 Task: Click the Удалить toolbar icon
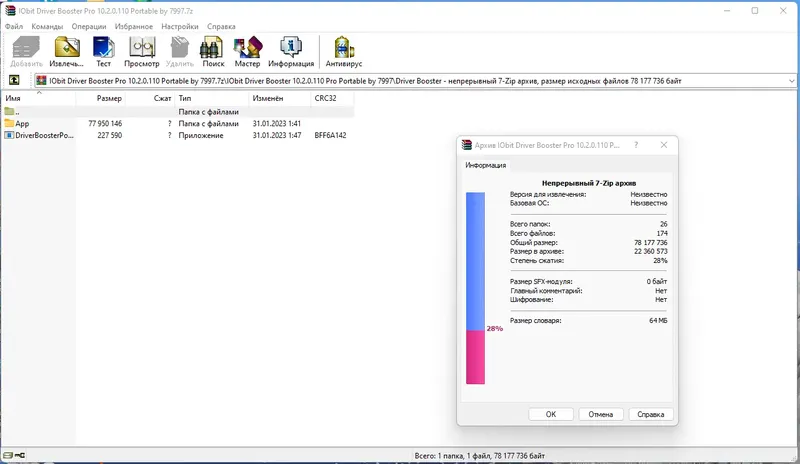click(180, 47)
